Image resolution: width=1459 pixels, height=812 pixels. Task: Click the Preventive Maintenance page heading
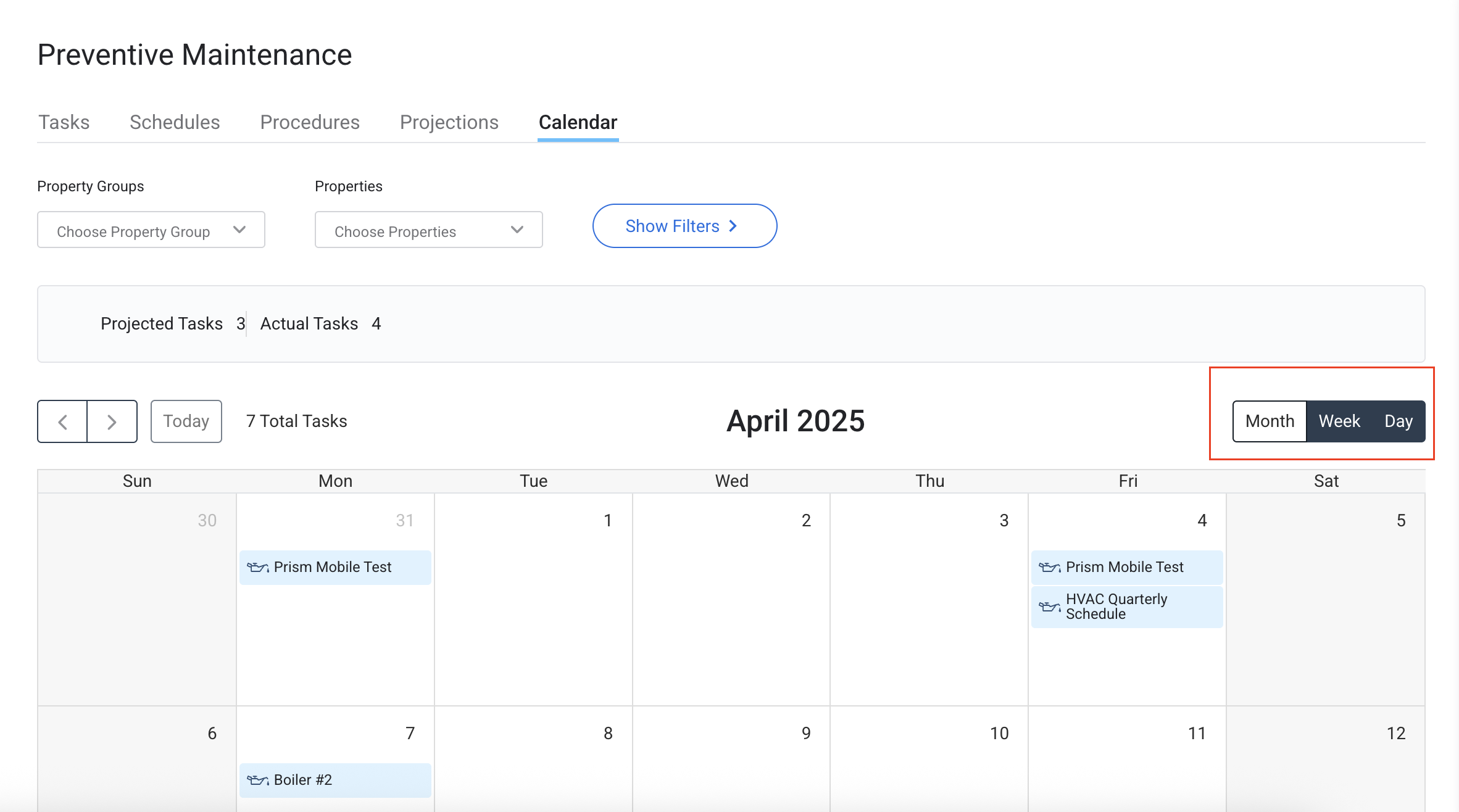pyautogui.click(x=194, y=55)
